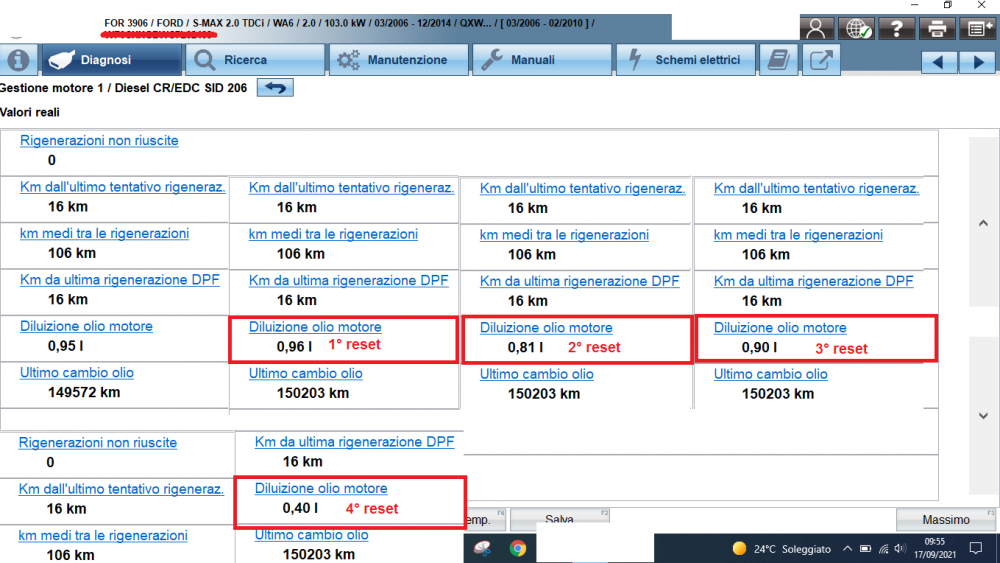Go to previous page with left arrow
Viewport: 1000px width, 563px height.
pos(938,62)
